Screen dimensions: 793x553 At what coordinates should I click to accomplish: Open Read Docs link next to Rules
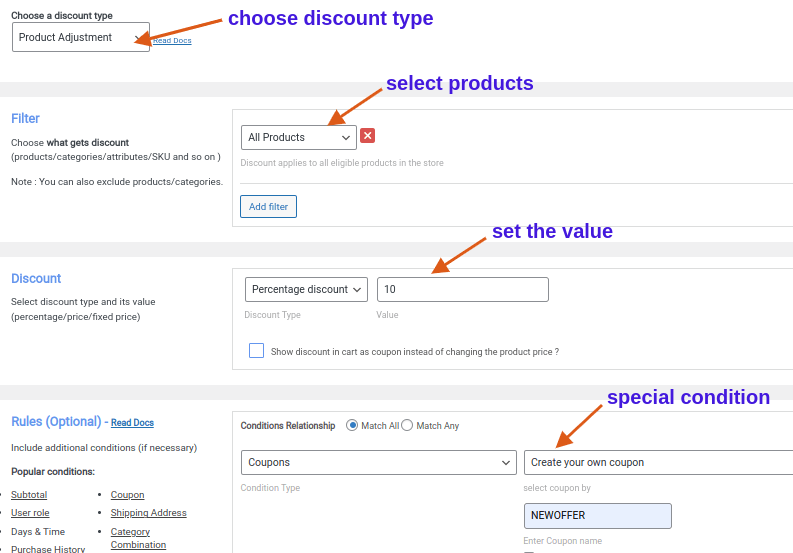(x=132, y=423)
